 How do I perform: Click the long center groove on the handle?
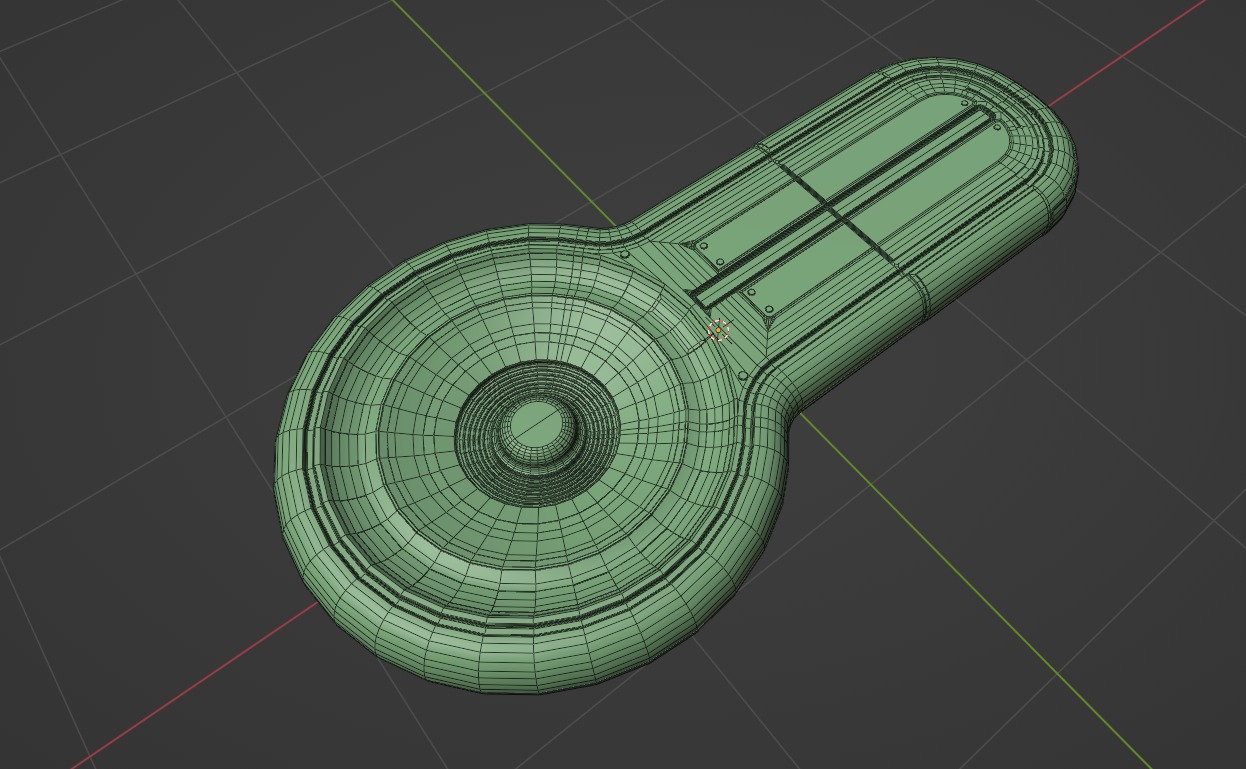[x=843, y=208]
